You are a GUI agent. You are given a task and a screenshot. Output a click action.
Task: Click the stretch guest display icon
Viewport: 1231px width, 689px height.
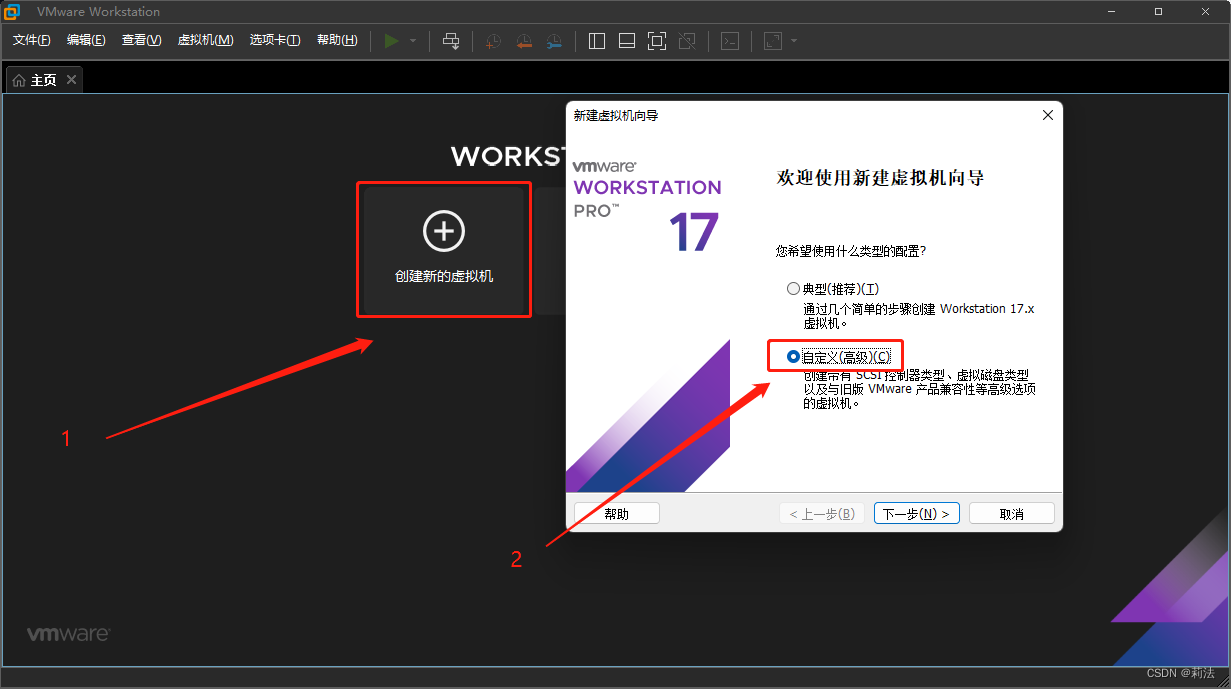pos(773,41)
